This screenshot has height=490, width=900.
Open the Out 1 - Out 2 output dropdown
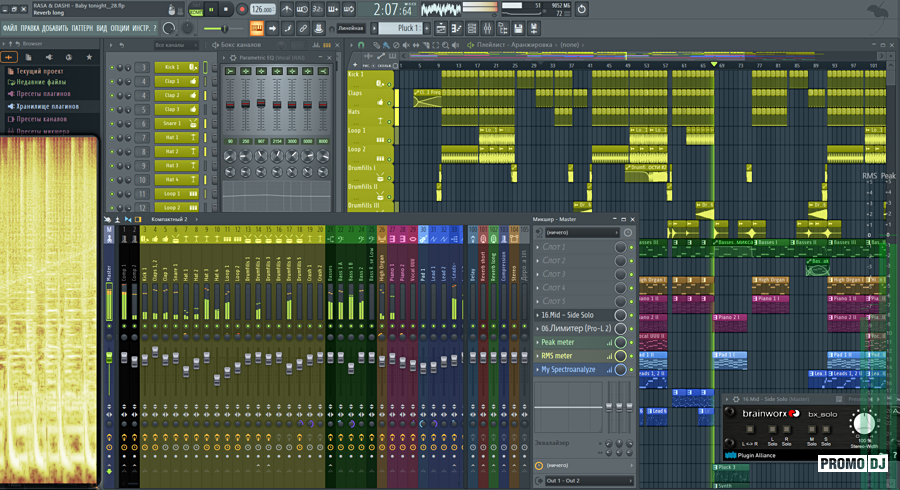point(590,481)
